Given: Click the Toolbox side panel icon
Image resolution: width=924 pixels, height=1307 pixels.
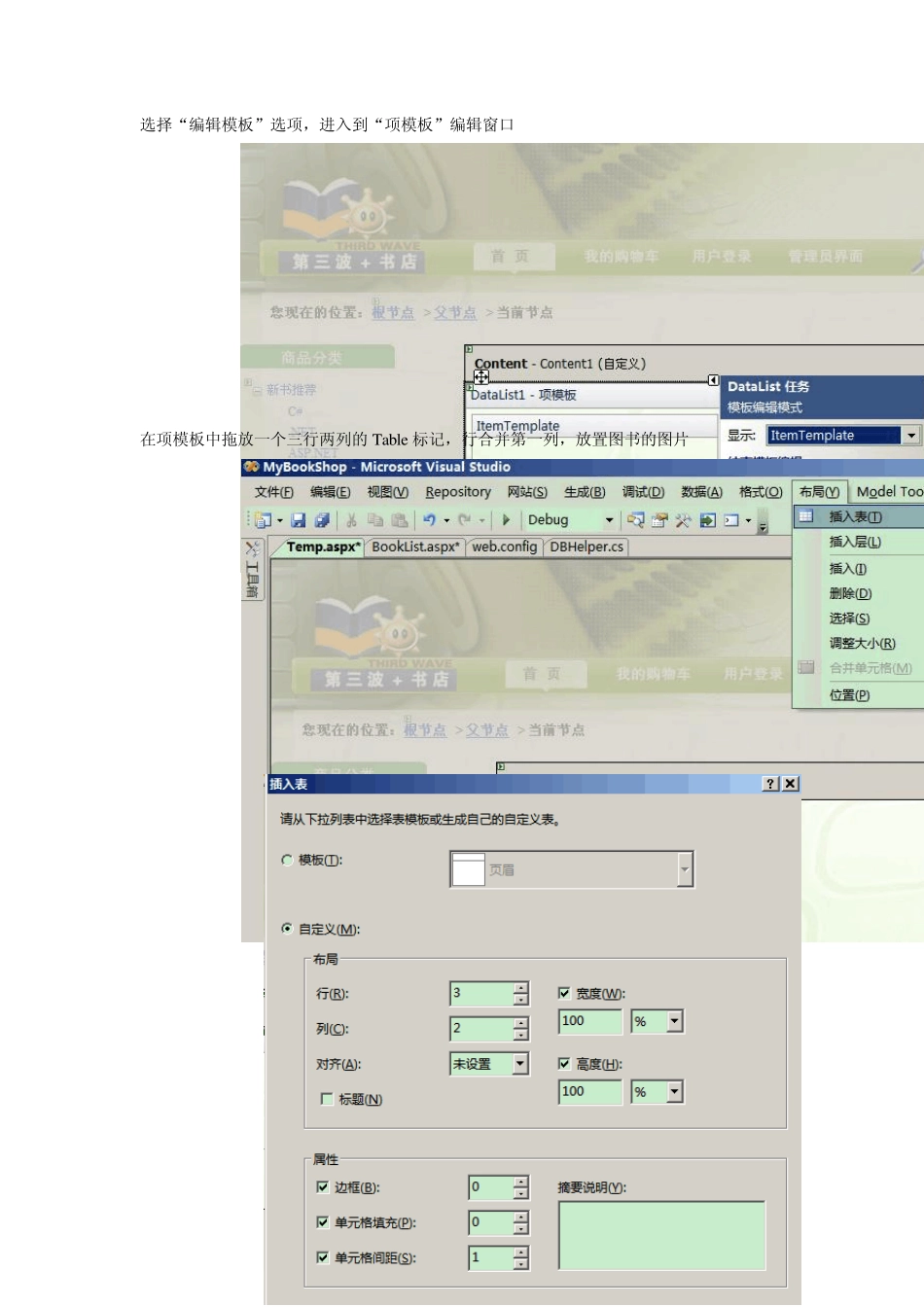Looking at the screenshot, I should pos(252,570).
